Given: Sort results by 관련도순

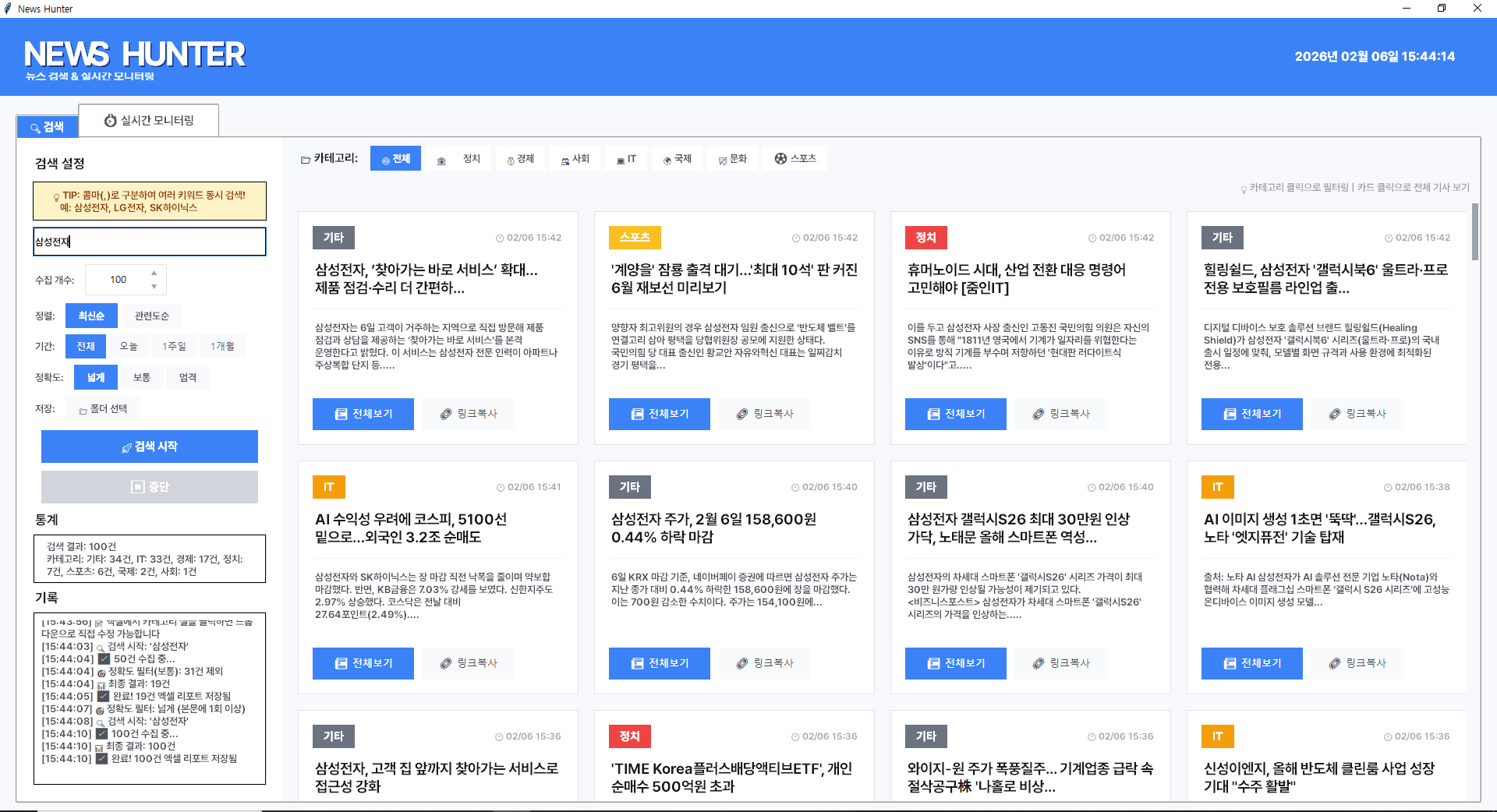Looking at the screenshot, I should click(x=152, y=316).
